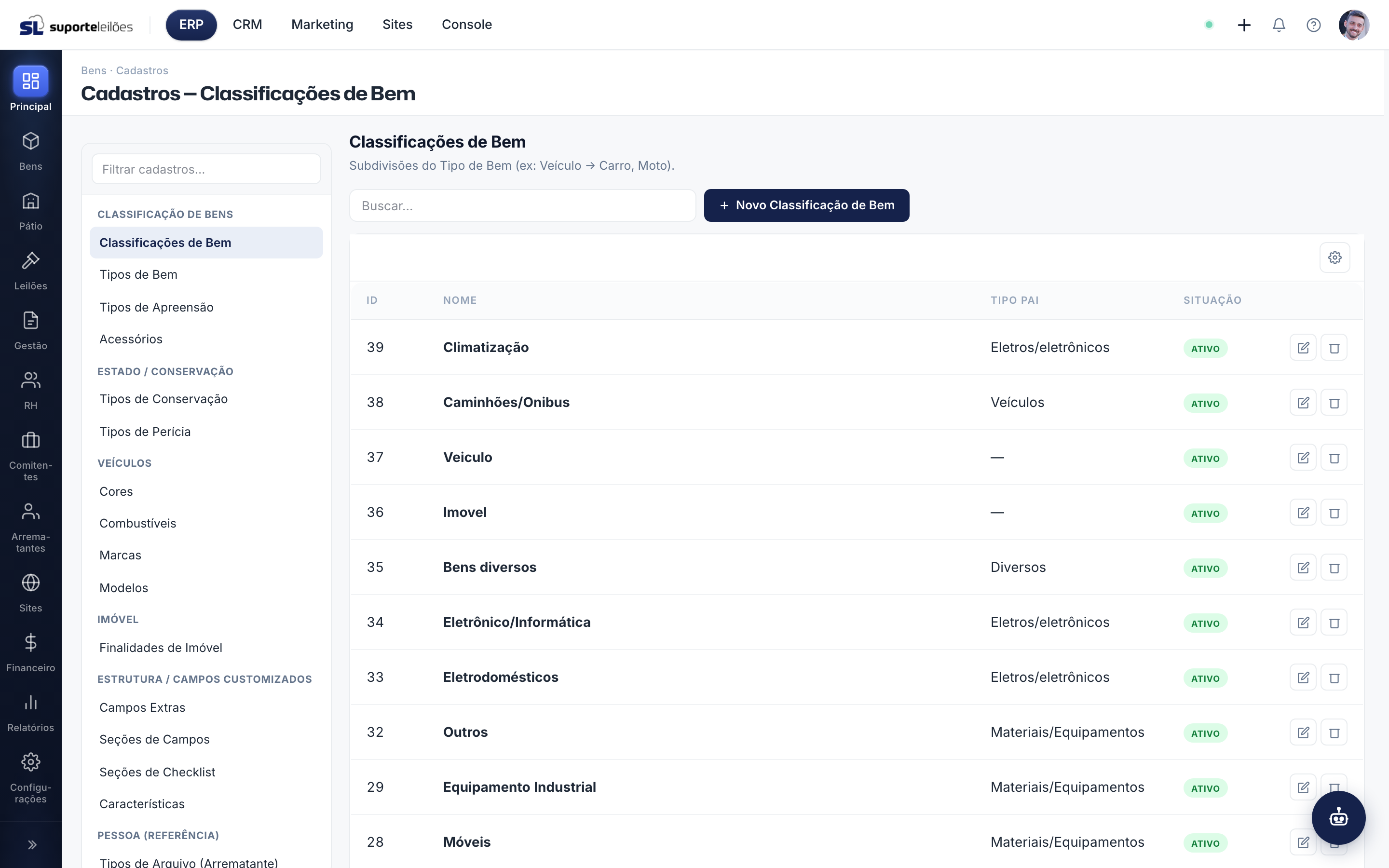Open the help question mark icon
This screenshot has width=1389, height=868.
[1313, 25]
